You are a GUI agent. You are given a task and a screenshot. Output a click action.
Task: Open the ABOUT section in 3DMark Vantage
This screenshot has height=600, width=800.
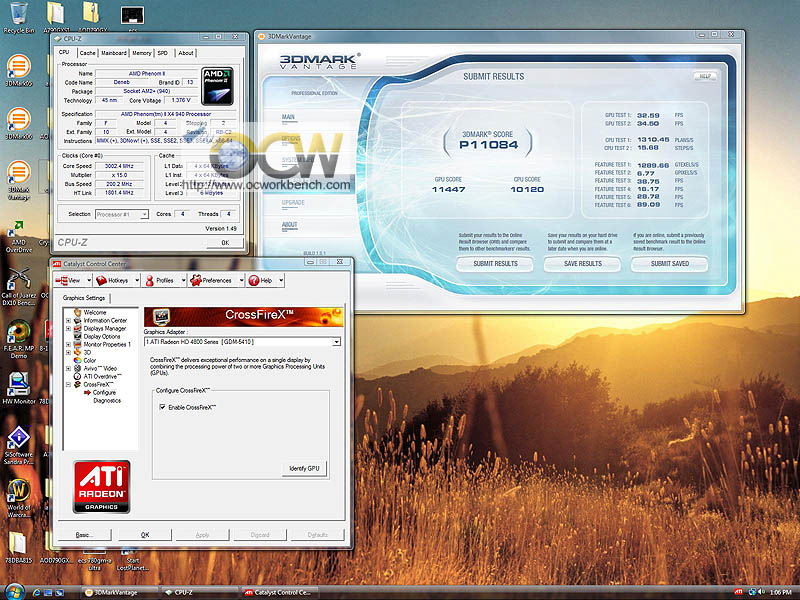coord(289,224)
